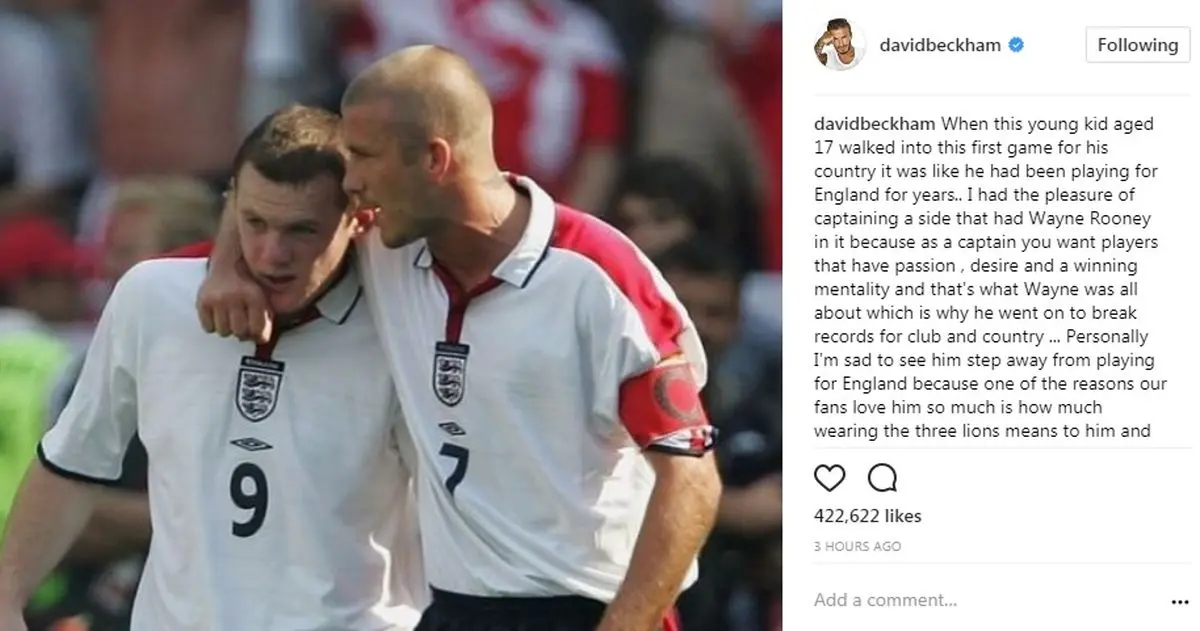Click the blue verified badge beside davidbeckham
1200x631 pixels.
pos(1016,45)
